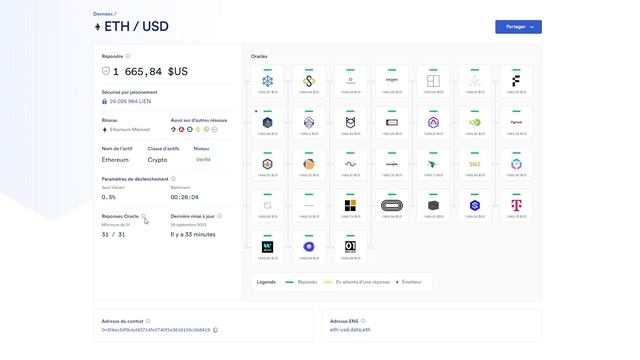Image resolution: width=640 pixels, height=360 pixels.
Task: Click the lock icon beside the LIEN amount
Action: click(x=104, y=101)
